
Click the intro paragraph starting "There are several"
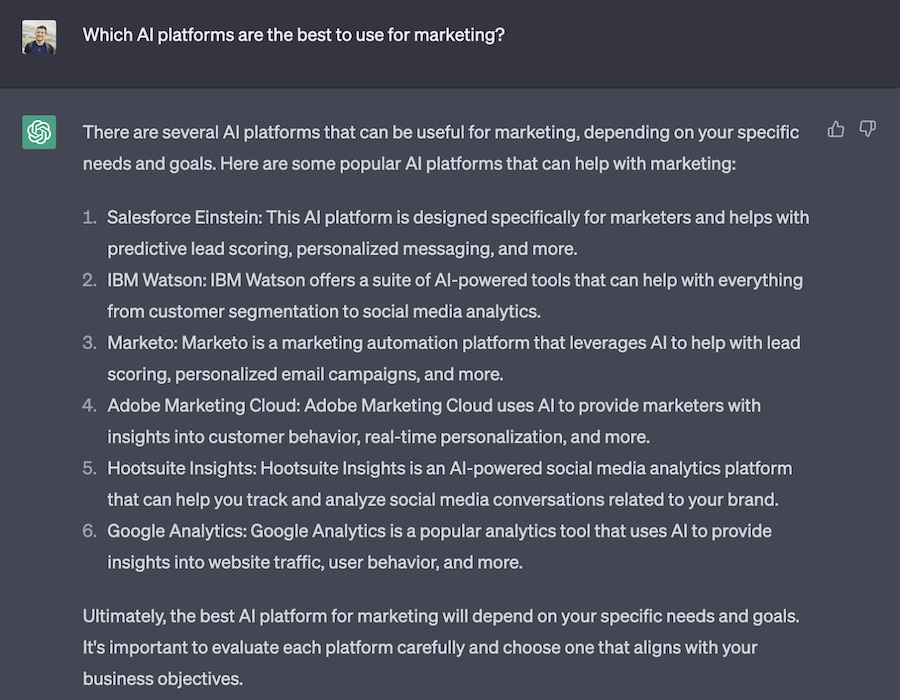click(x=440, y=146)
